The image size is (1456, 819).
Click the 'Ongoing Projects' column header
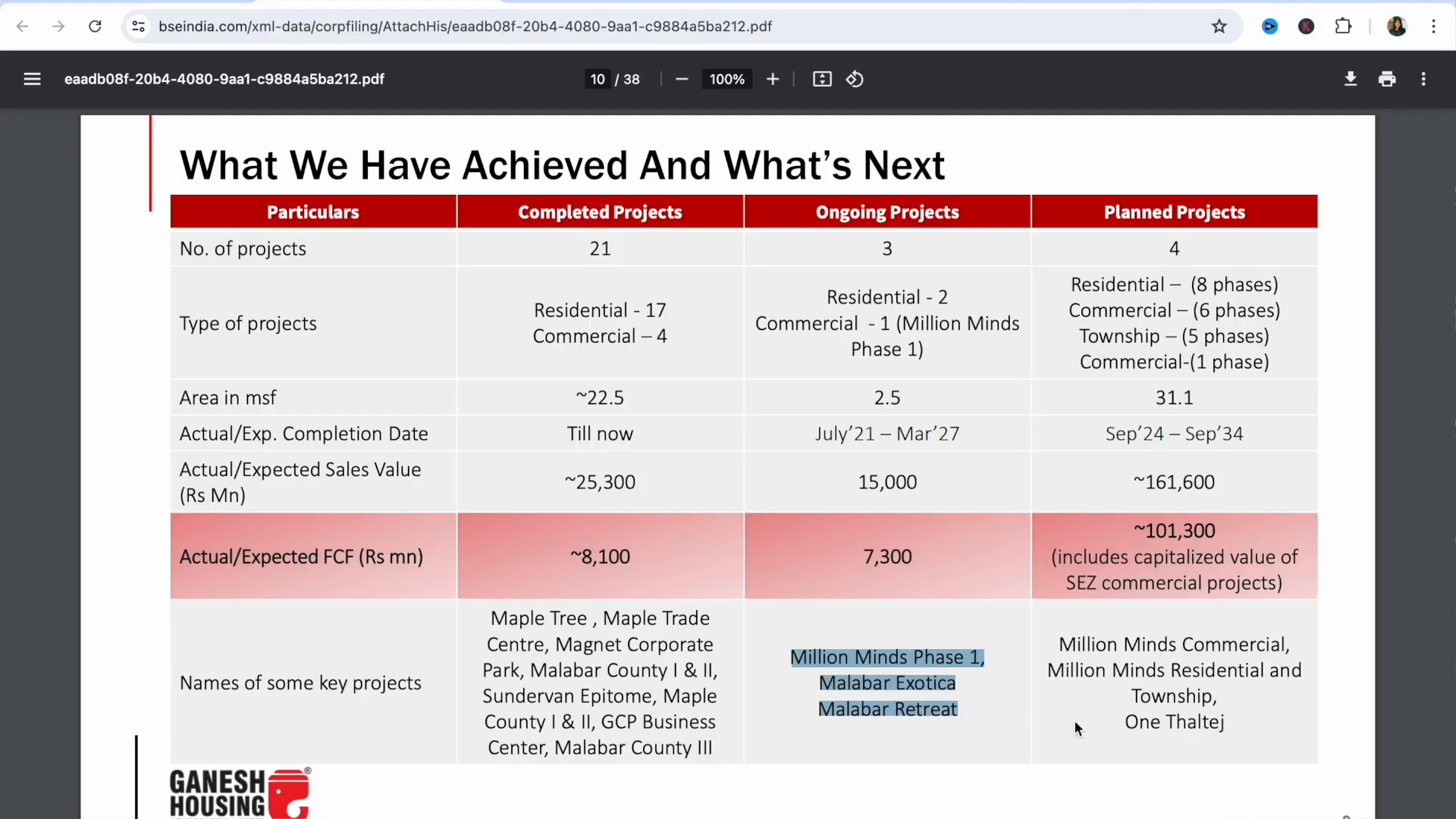[887, 212]
